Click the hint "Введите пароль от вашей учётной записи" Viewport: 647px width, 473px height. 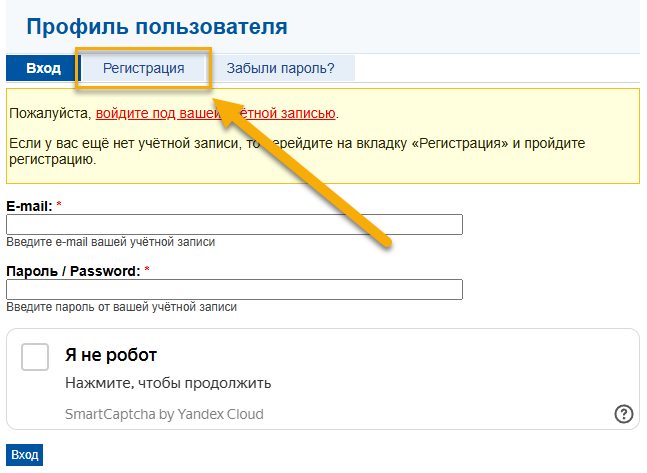point(121,307)
